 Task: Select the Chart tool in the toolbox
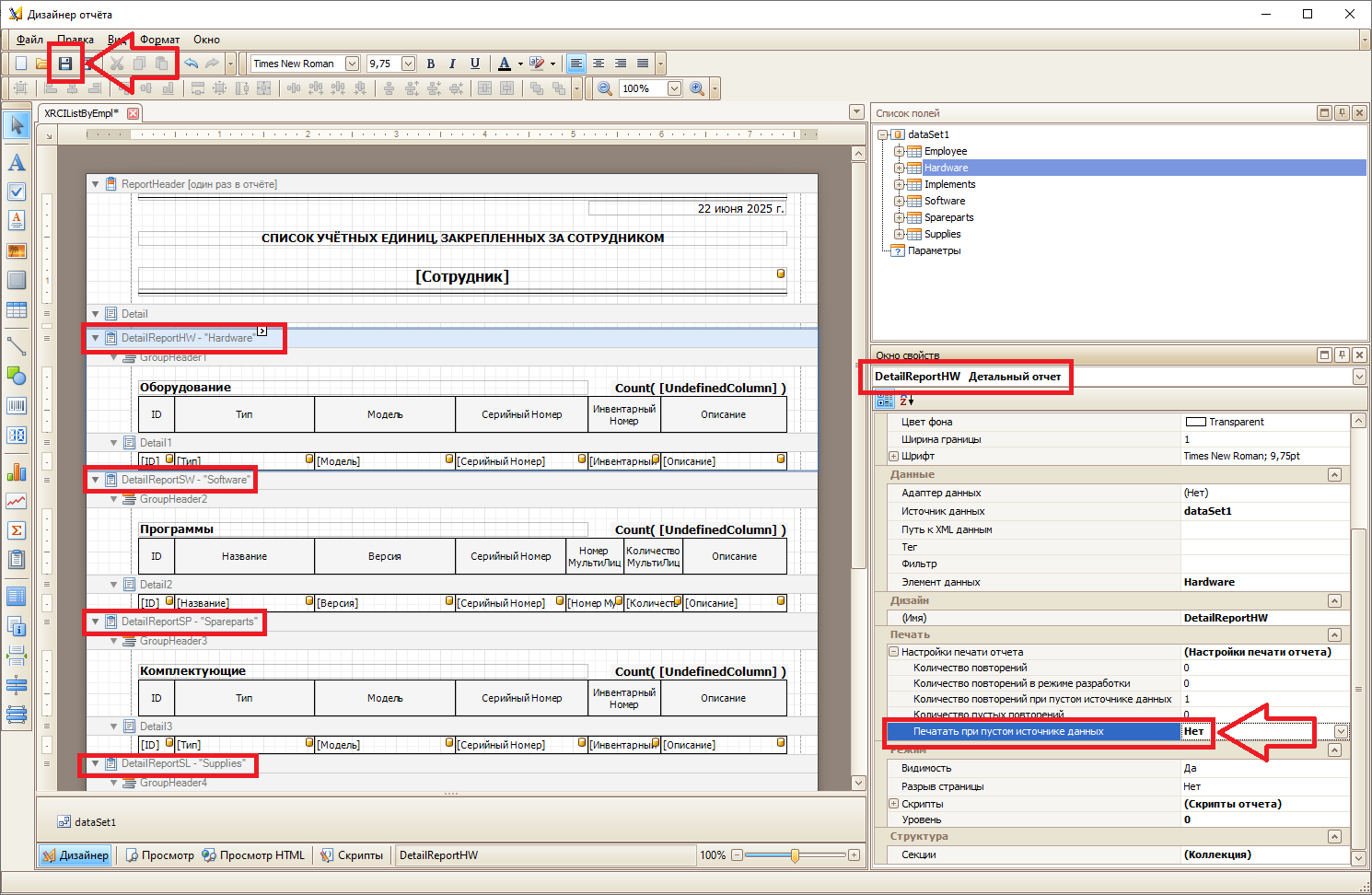tap(17, 471)
